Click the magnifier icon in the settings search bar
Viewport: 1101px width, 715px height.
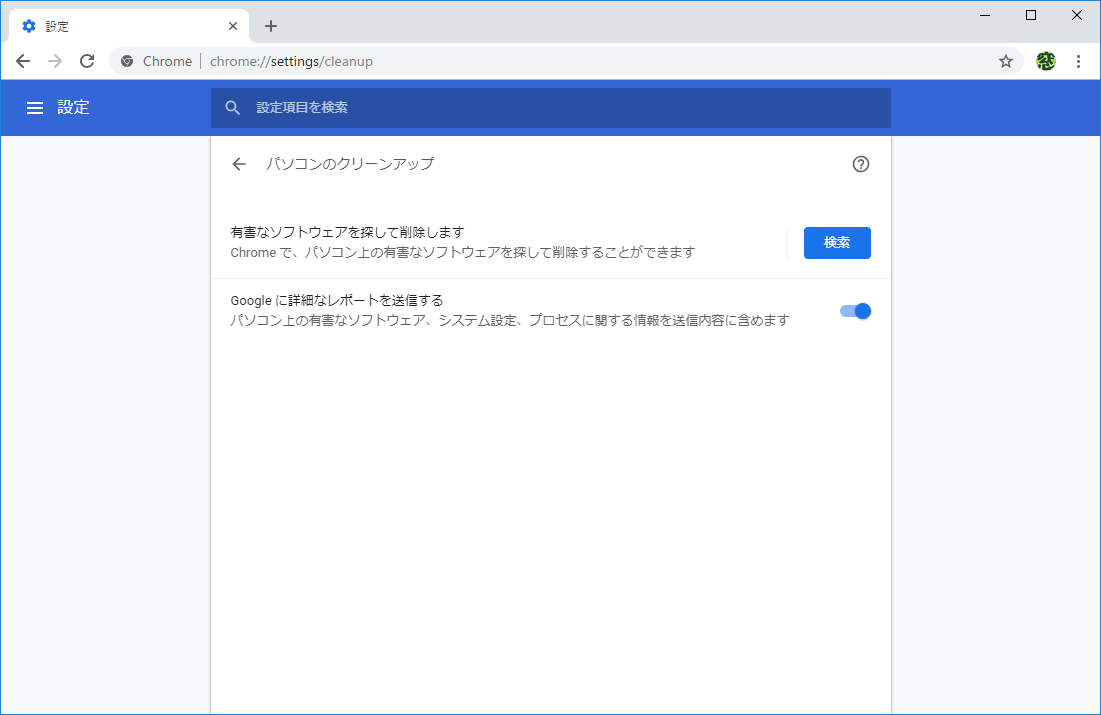[233, 107]
